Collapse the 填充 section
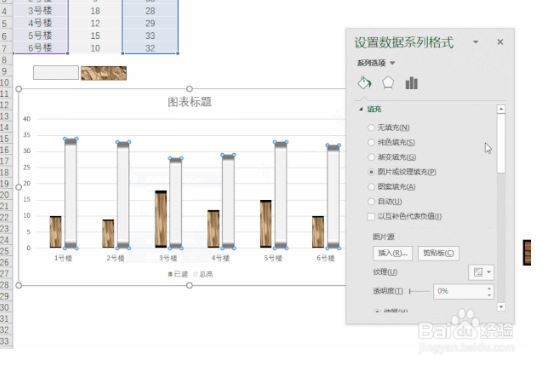The height and width of the screenshot is (367, 546). point(361,109)
